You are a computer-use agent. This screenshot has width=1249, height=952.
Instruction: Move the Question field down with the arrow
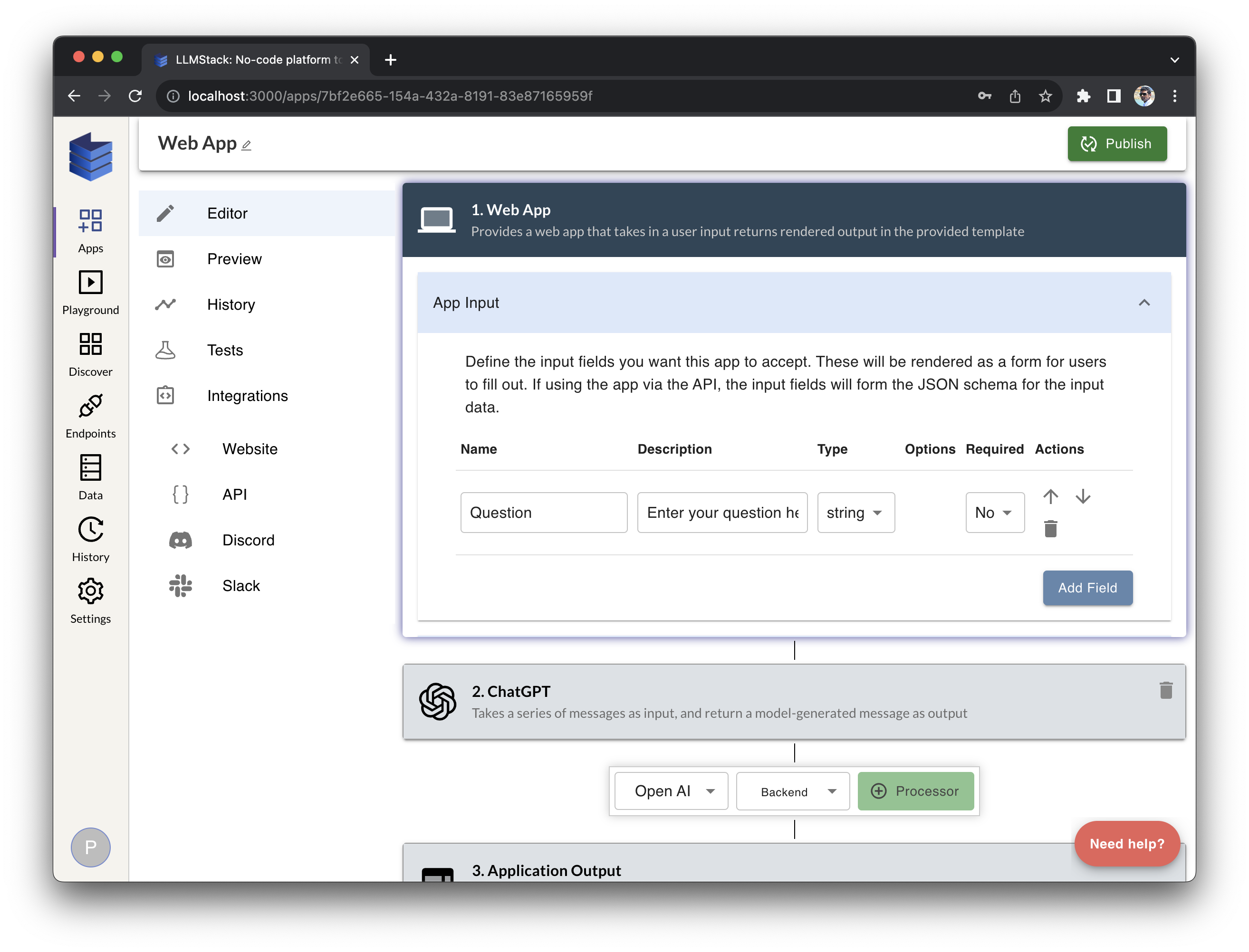[x=1084, y=496]
